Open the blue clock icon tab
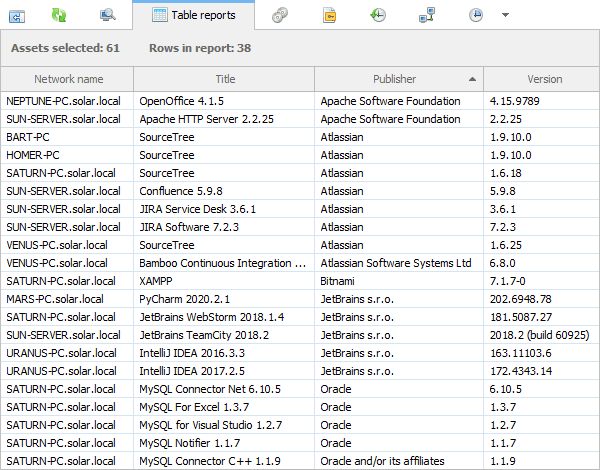600x470 pixels. (x=476, y=15)
